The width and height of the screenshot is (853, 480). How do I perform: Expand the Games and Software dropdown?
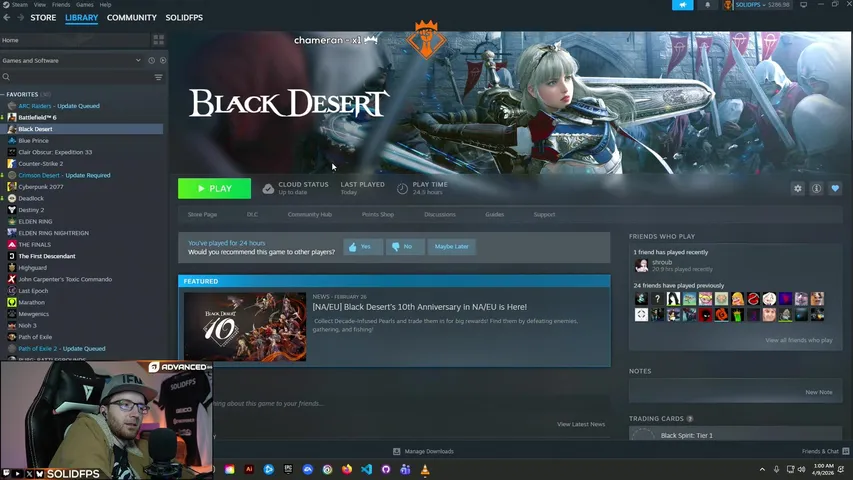click(x=138, y=60)
